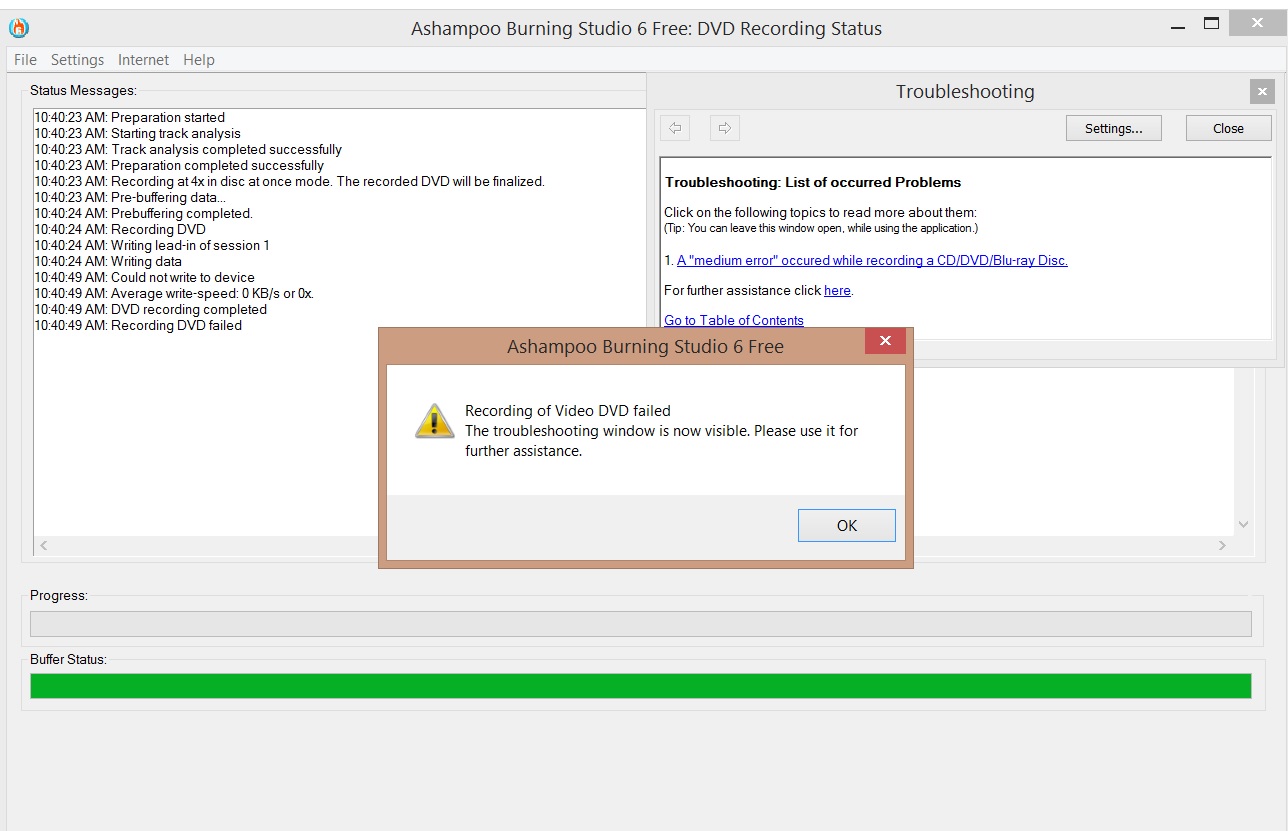The height and width of the screenshot is (831, 1288).
Task: Select 'Track analysis completed successfully' line
Action: [189, 149]
